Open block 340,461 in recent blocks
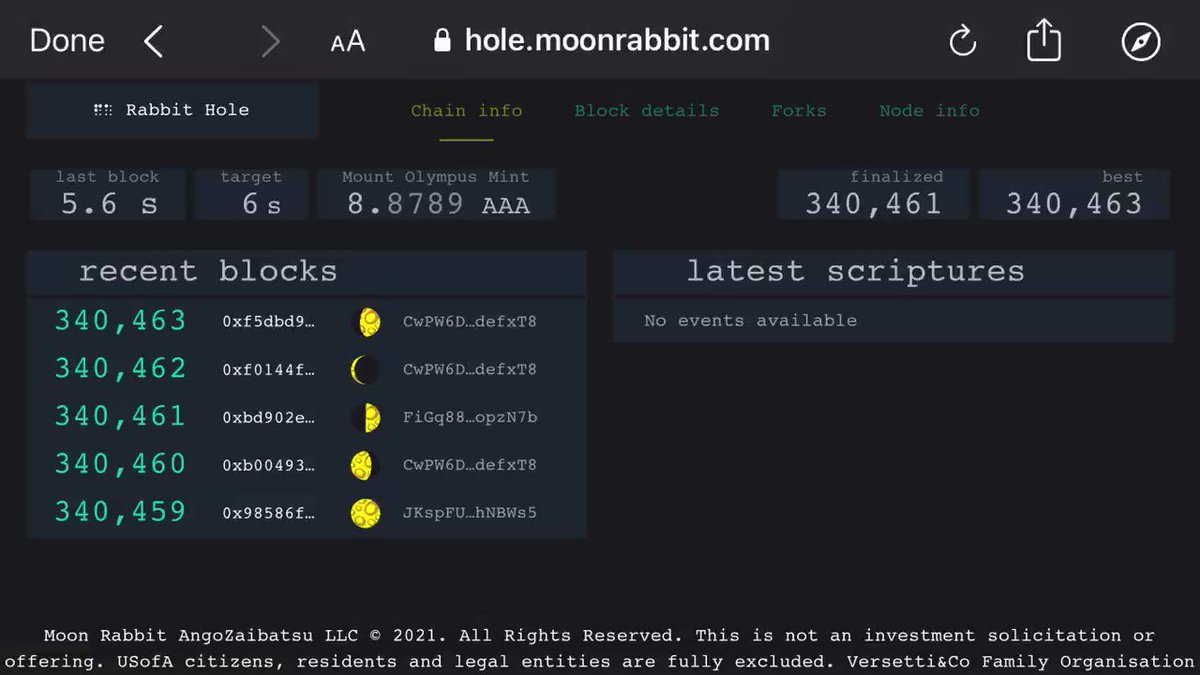The width and height of the screenshot is (1200, 675). point(120,417)
